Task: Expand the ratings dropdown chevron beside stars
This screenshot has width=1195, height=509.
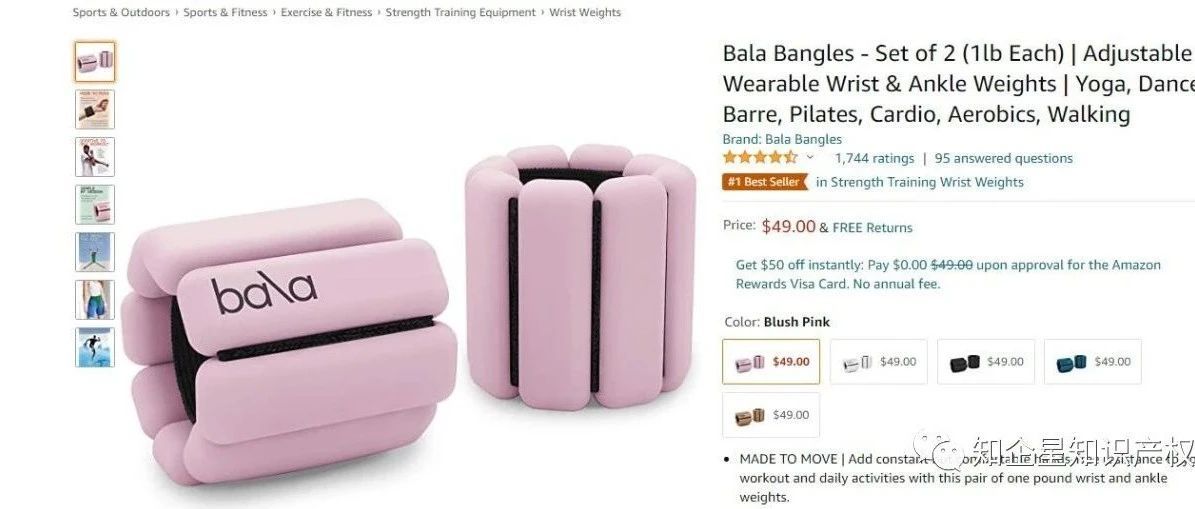Action: [x=809, y=158]
